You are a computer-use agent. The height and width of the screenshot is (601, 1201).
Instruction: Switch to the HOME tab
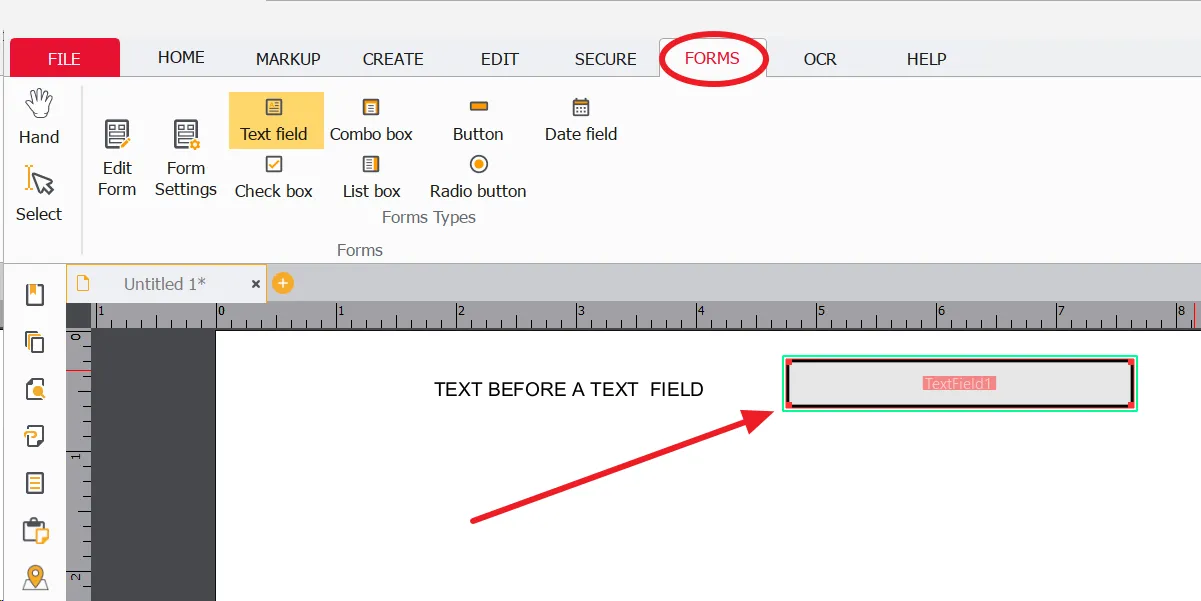(181, 58)
